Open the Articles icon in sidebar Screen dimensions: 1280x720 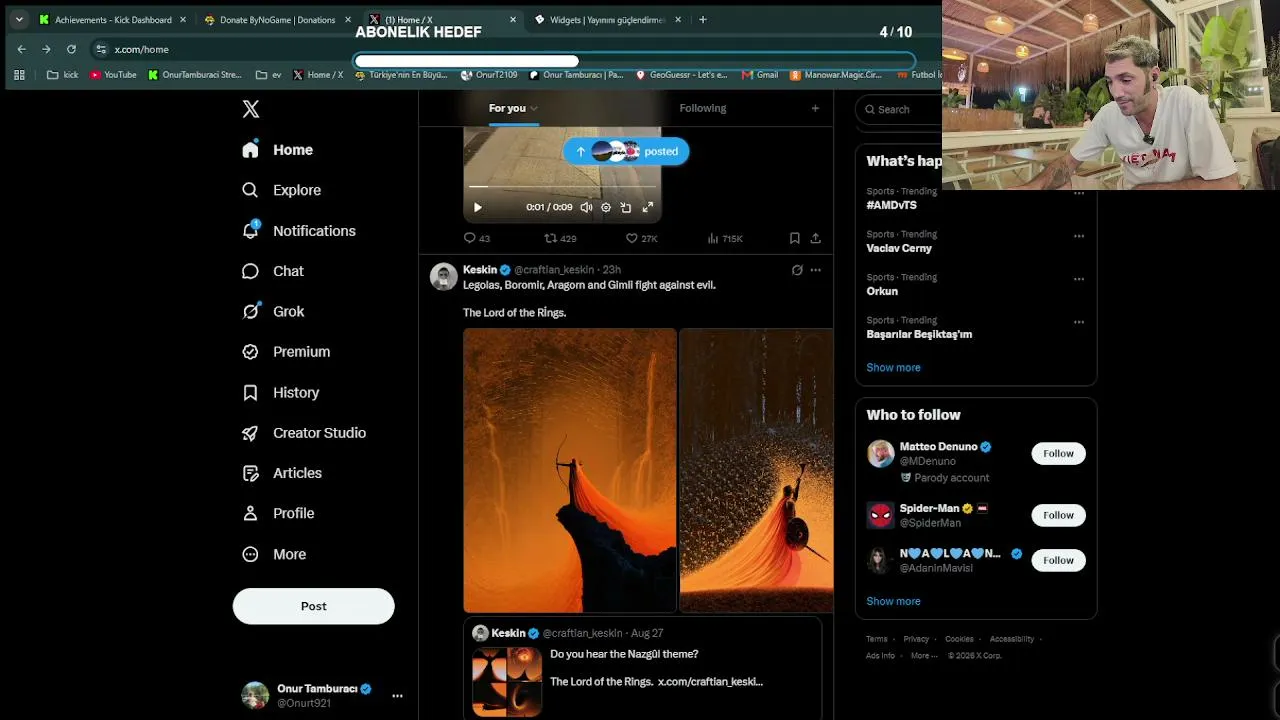[250, 473]
